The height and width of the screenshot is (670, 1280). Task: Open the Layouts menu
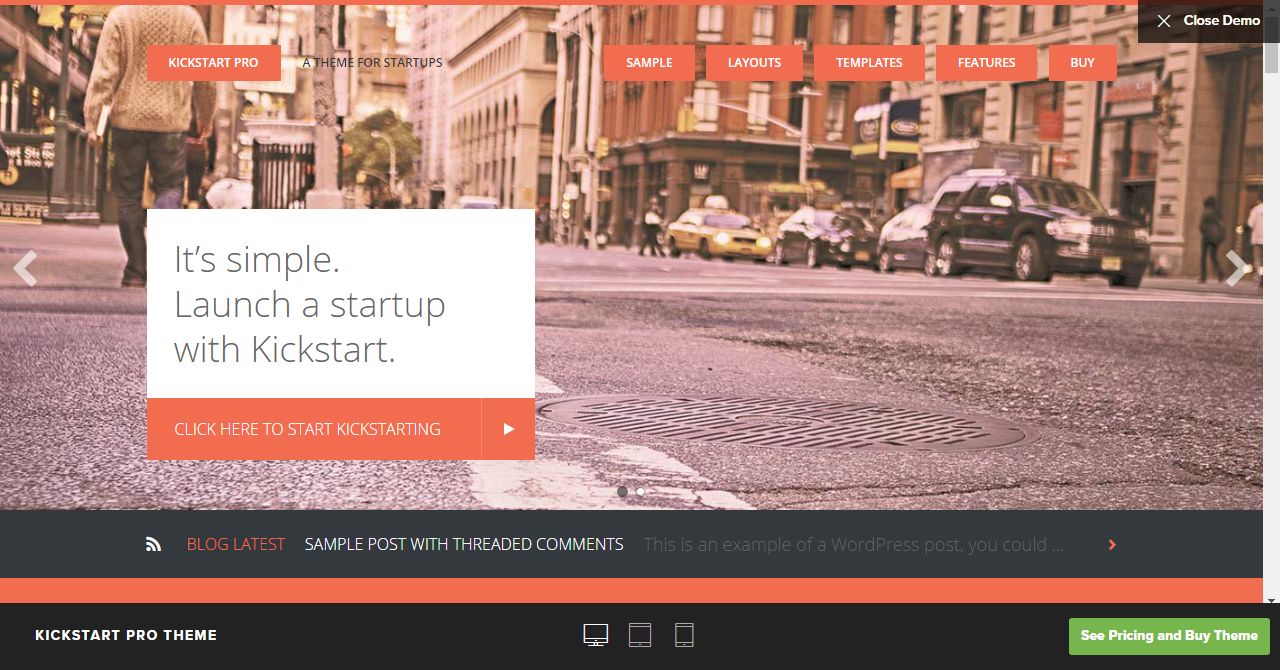(x=754, y=62)
